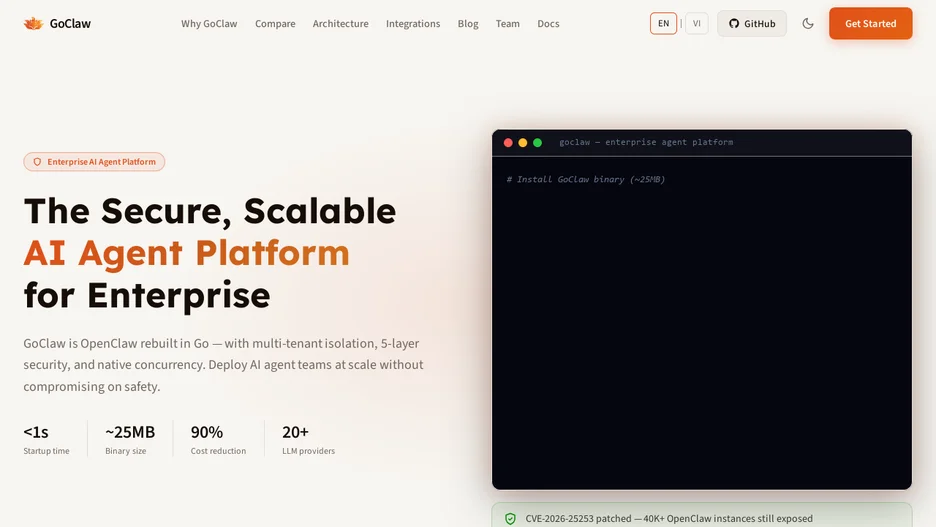Click the 'AI Agent Platform' orange heading

[186, 252]
